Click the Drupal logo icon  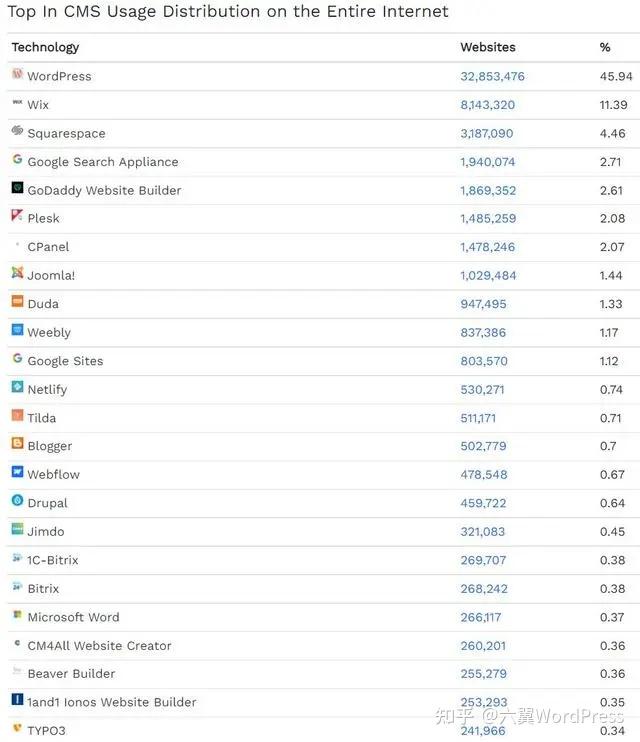(x=17, y=501)
